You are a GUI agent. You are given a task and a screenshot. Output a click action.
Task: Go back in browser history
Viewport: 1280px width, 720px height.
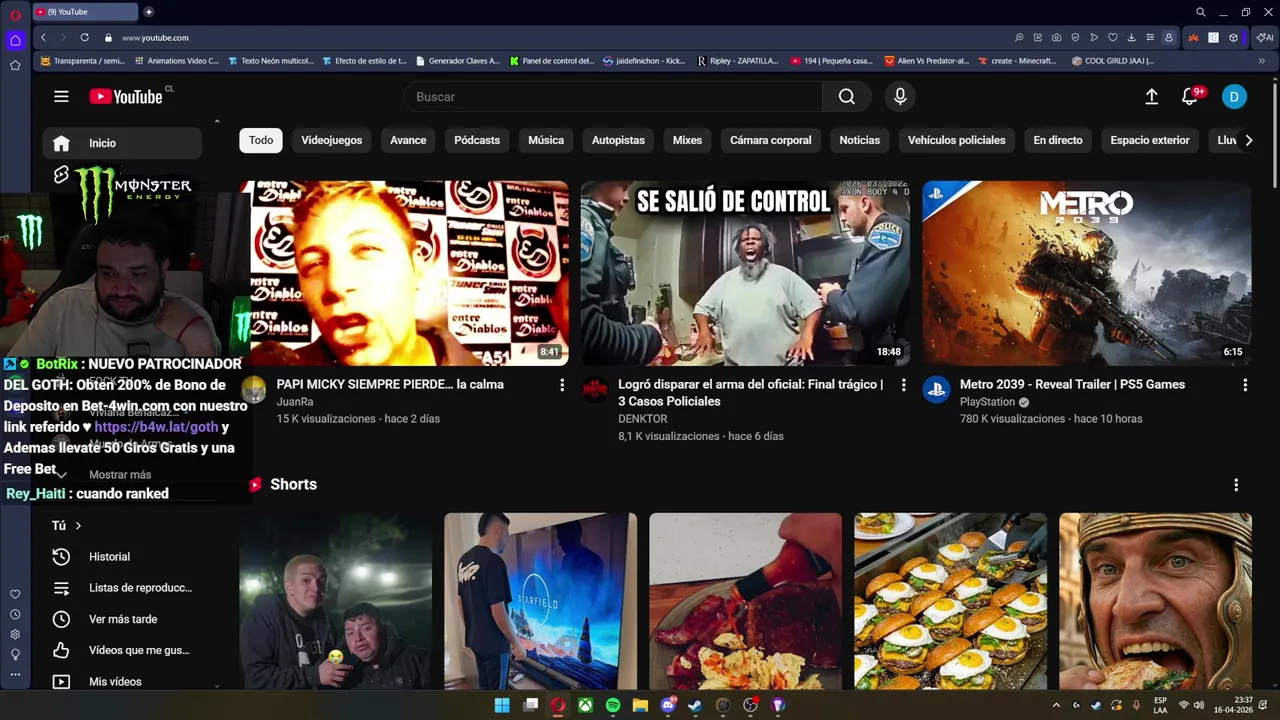(43, 37)
